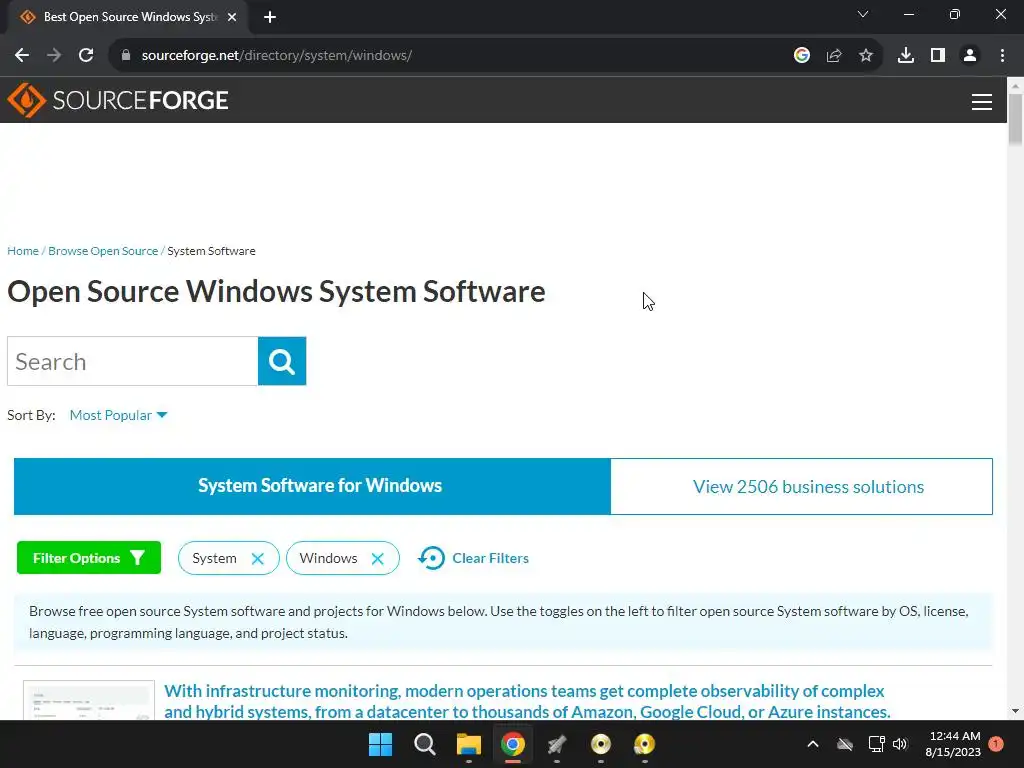Toggle the browser side panel
Screen dimensions: 1024x768
point(938,56)
